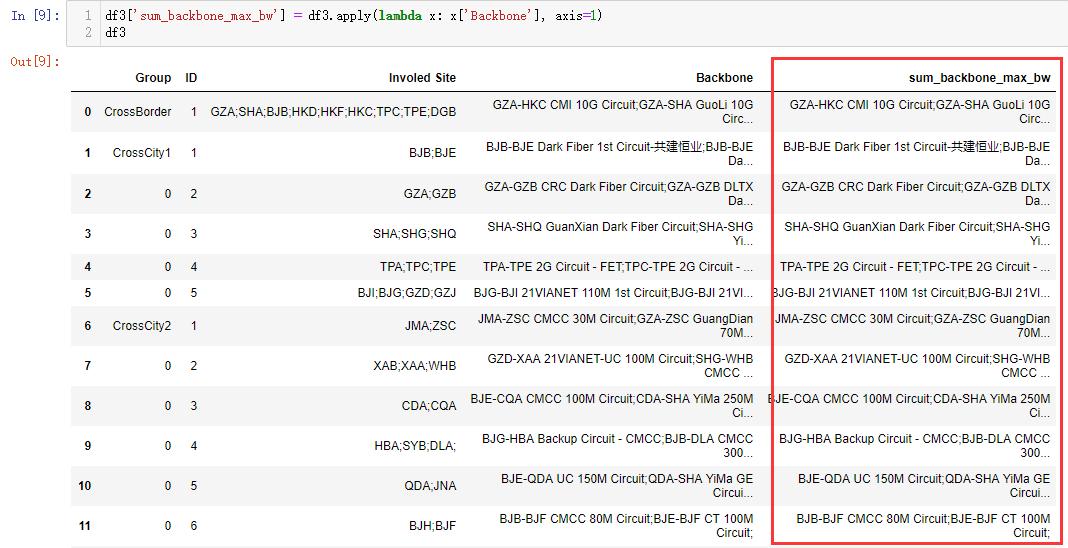The image size is (1068, 548).
Task: Click the Group column header
Action: coord(153,78)
